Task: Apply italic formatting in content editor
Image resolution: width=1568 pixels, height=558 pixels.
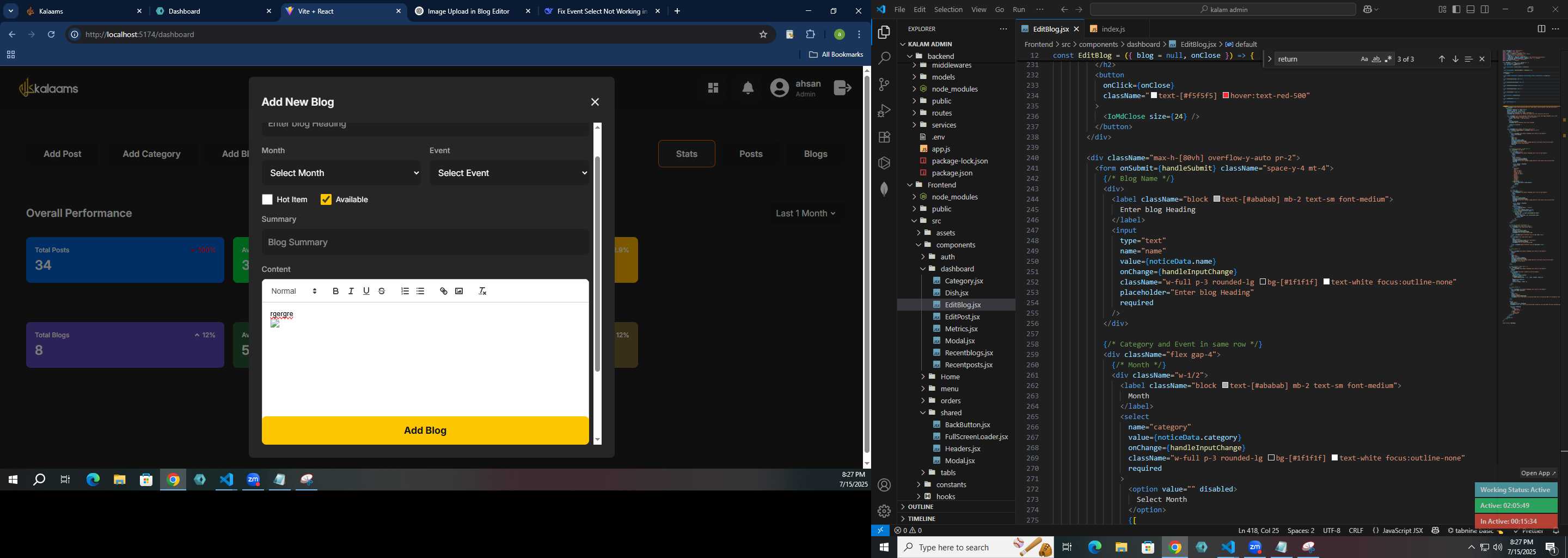Action: (351, 291)
